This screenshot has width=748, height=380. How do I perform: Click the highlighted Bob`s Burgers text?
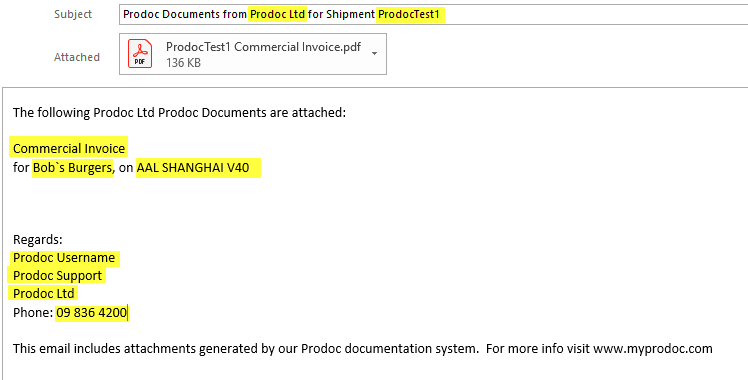click(73, 168)
